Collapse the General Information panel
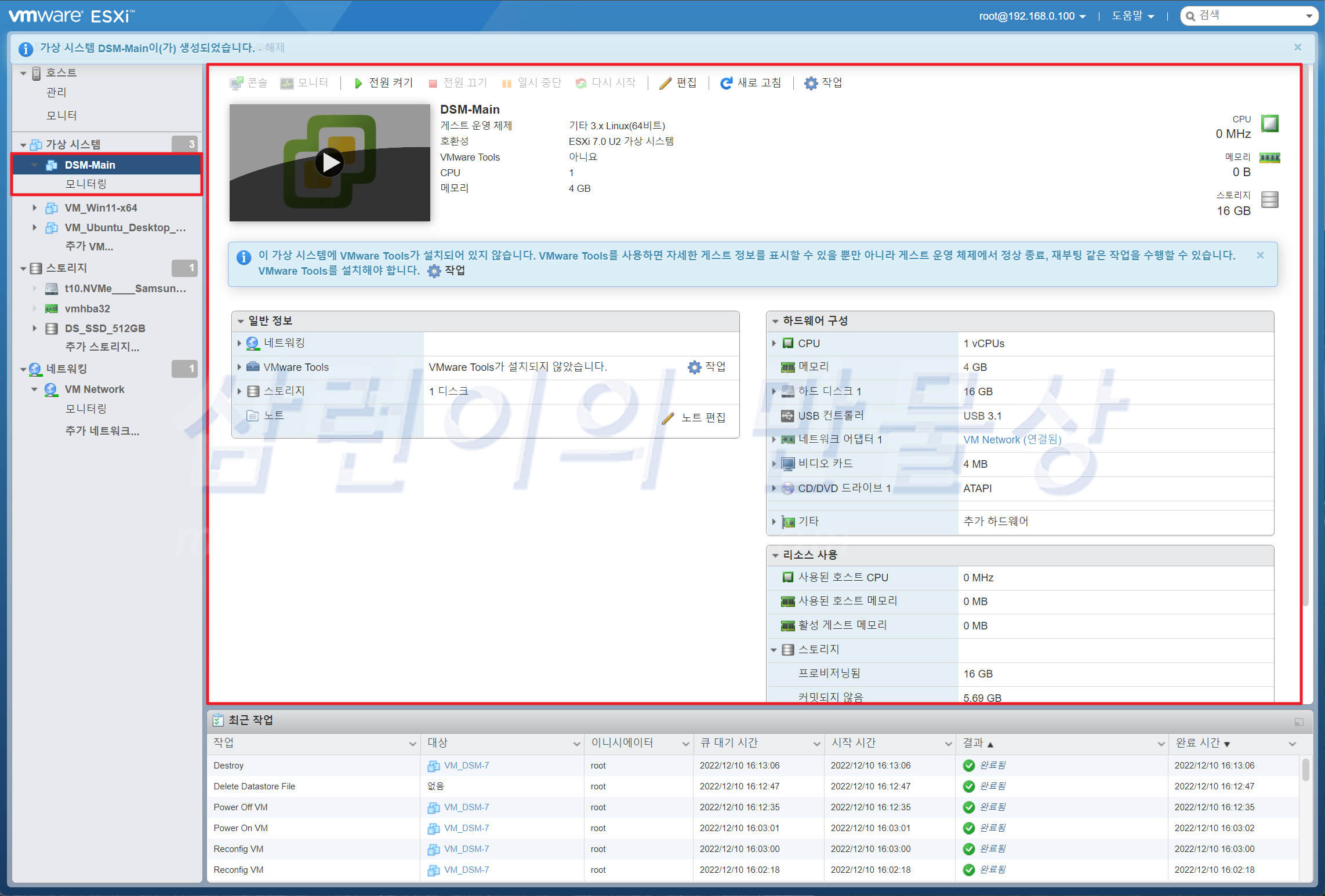Viewport: 1325px width, 896px height. [241, 321]
